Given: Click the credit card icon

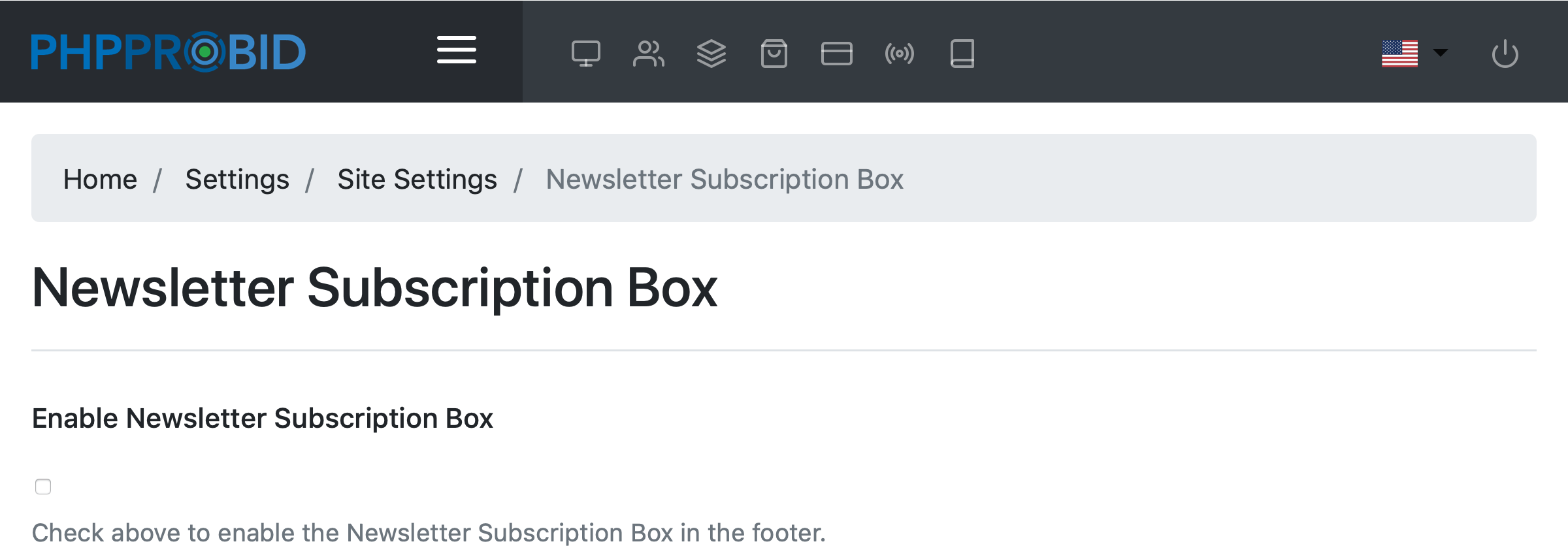Looking at the screenshot, I should coord(836,54).
